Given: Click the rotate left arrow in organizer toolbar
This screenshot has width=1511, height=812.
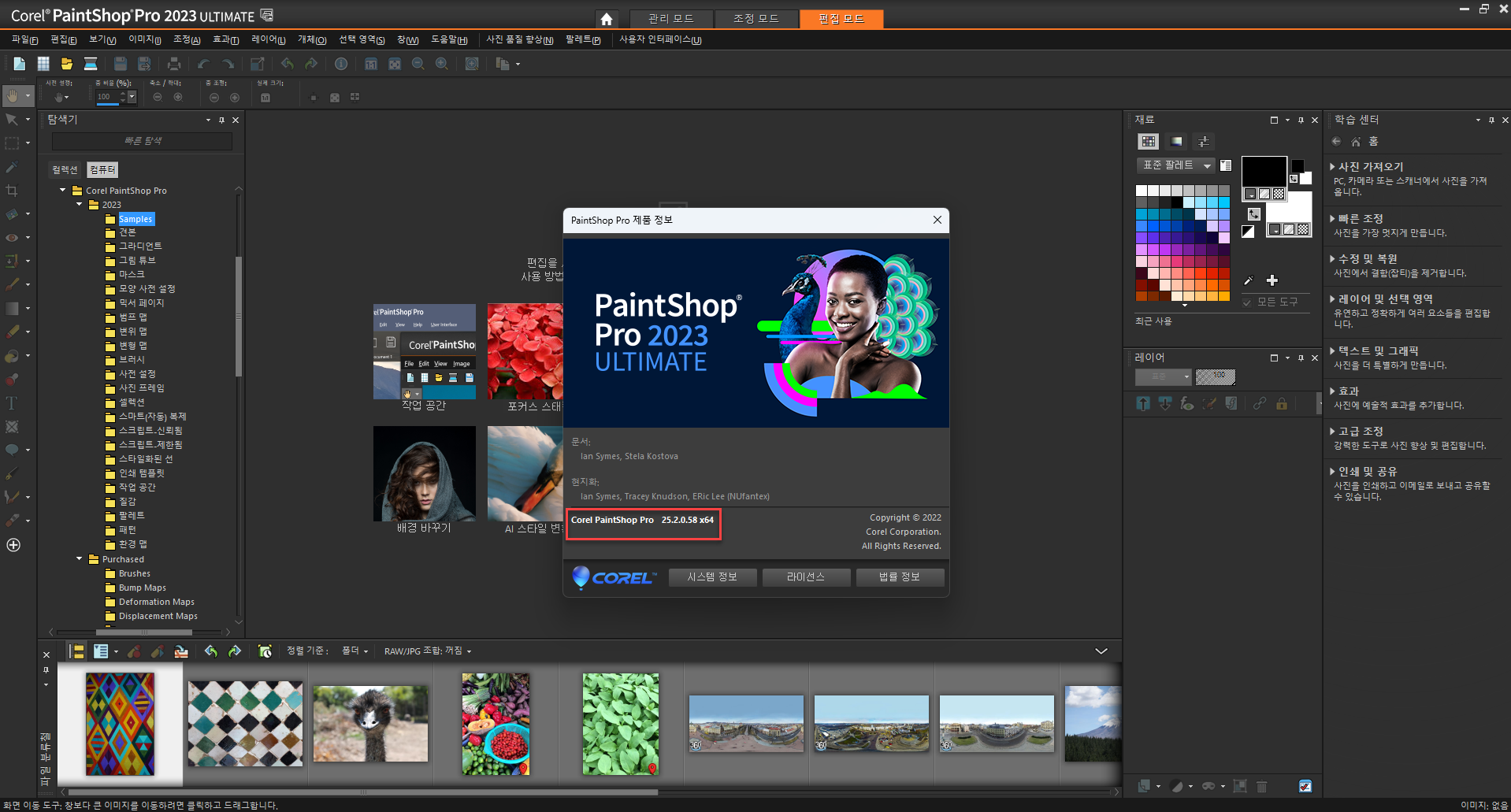Looking at the screenshot, I should tap(211, 651).
